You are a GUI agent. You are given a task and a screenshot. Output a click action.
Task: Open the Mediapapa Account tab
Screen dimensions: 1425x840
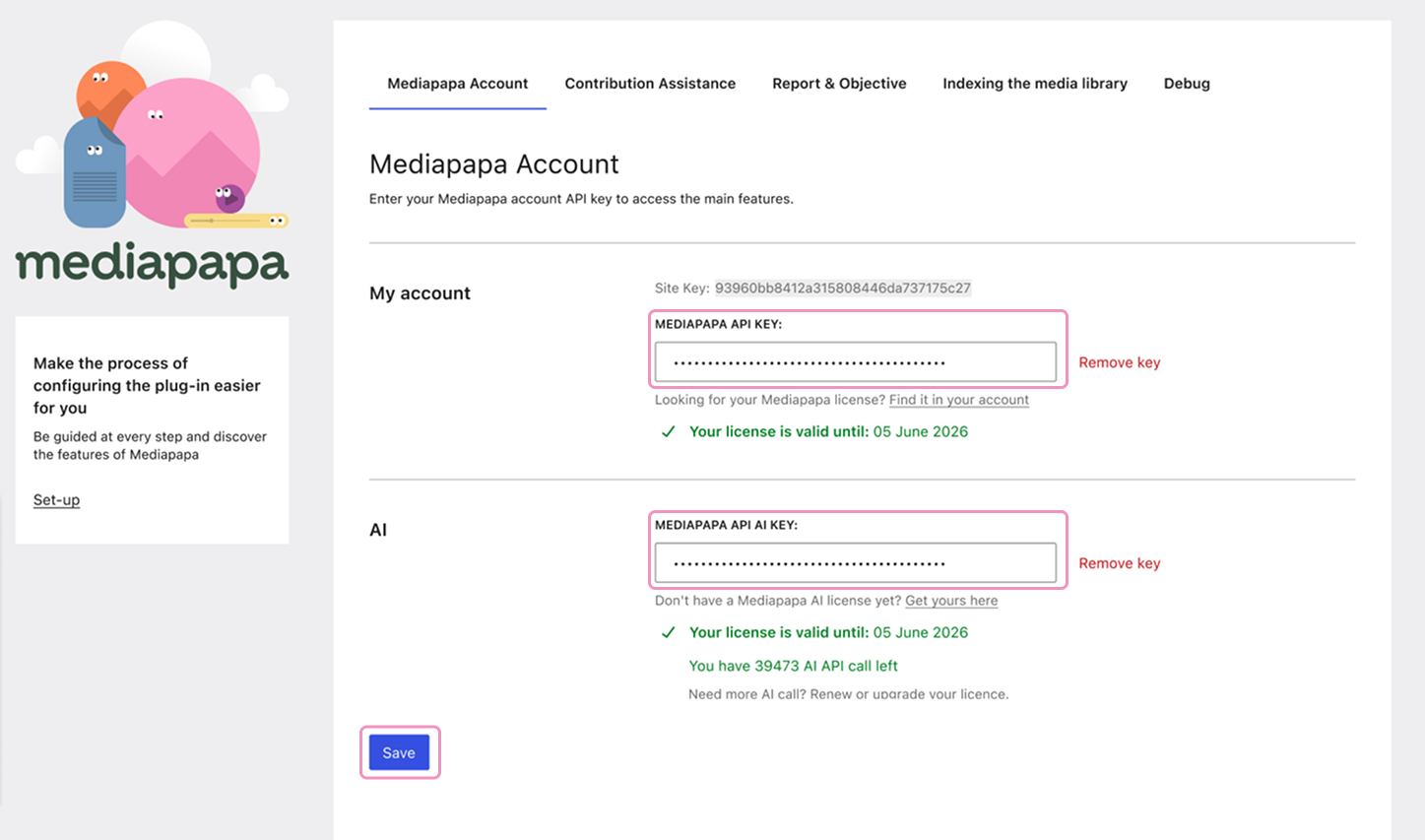(457, 84)
